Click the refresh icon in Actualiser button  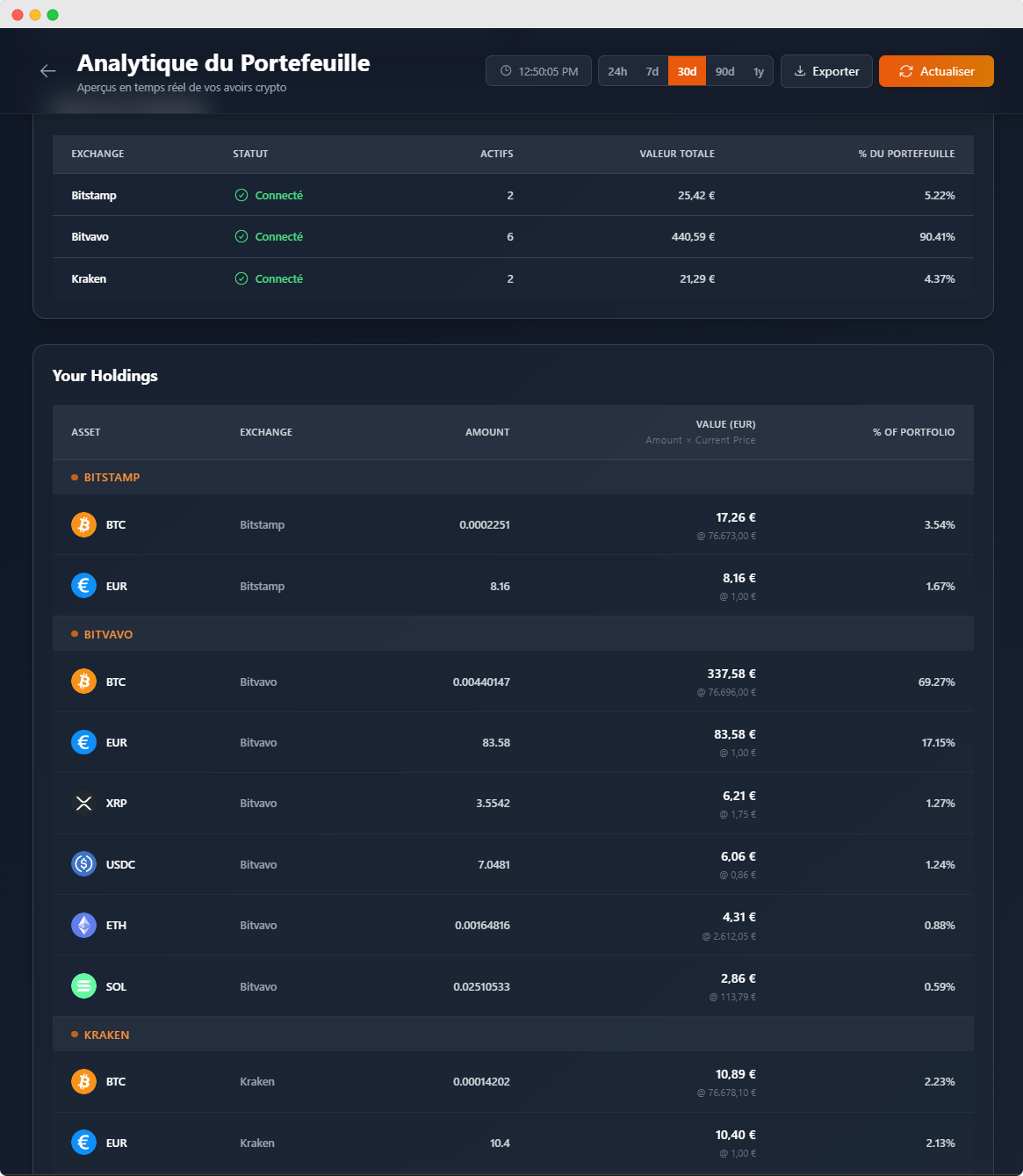906,71
